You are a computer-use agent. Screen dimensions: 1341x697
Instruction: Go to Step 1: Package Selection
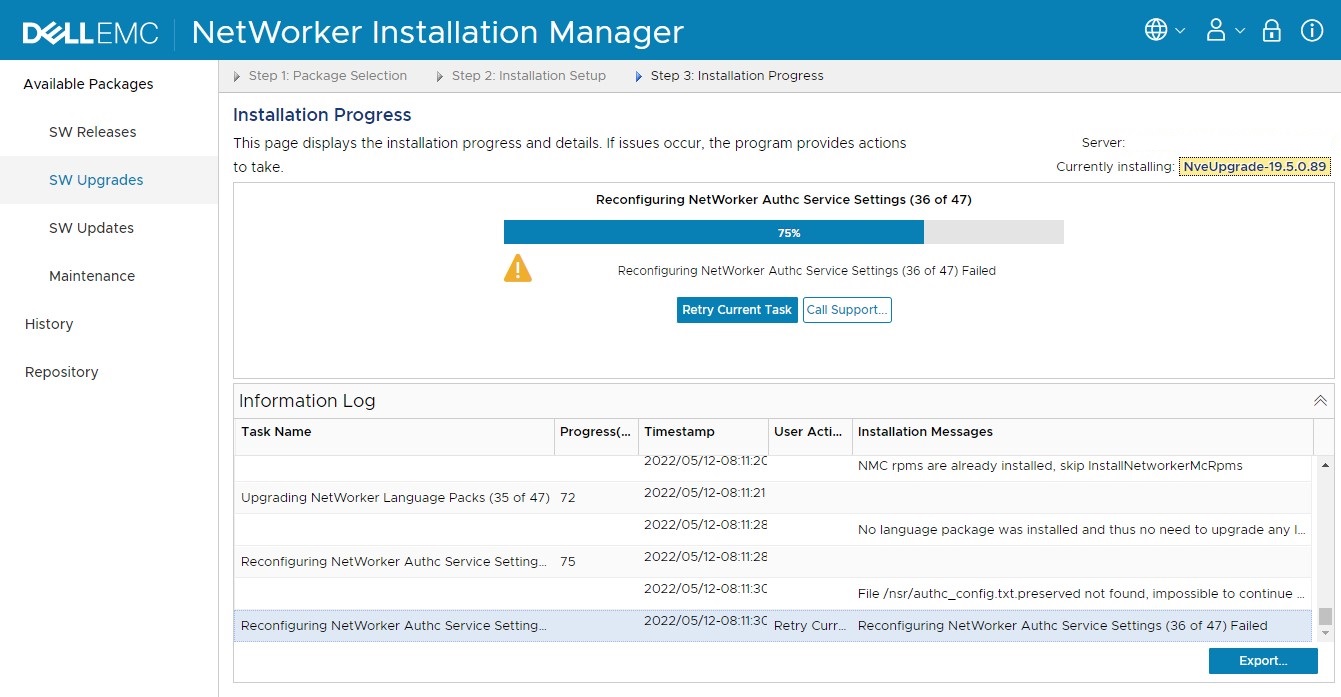[328, 75]
